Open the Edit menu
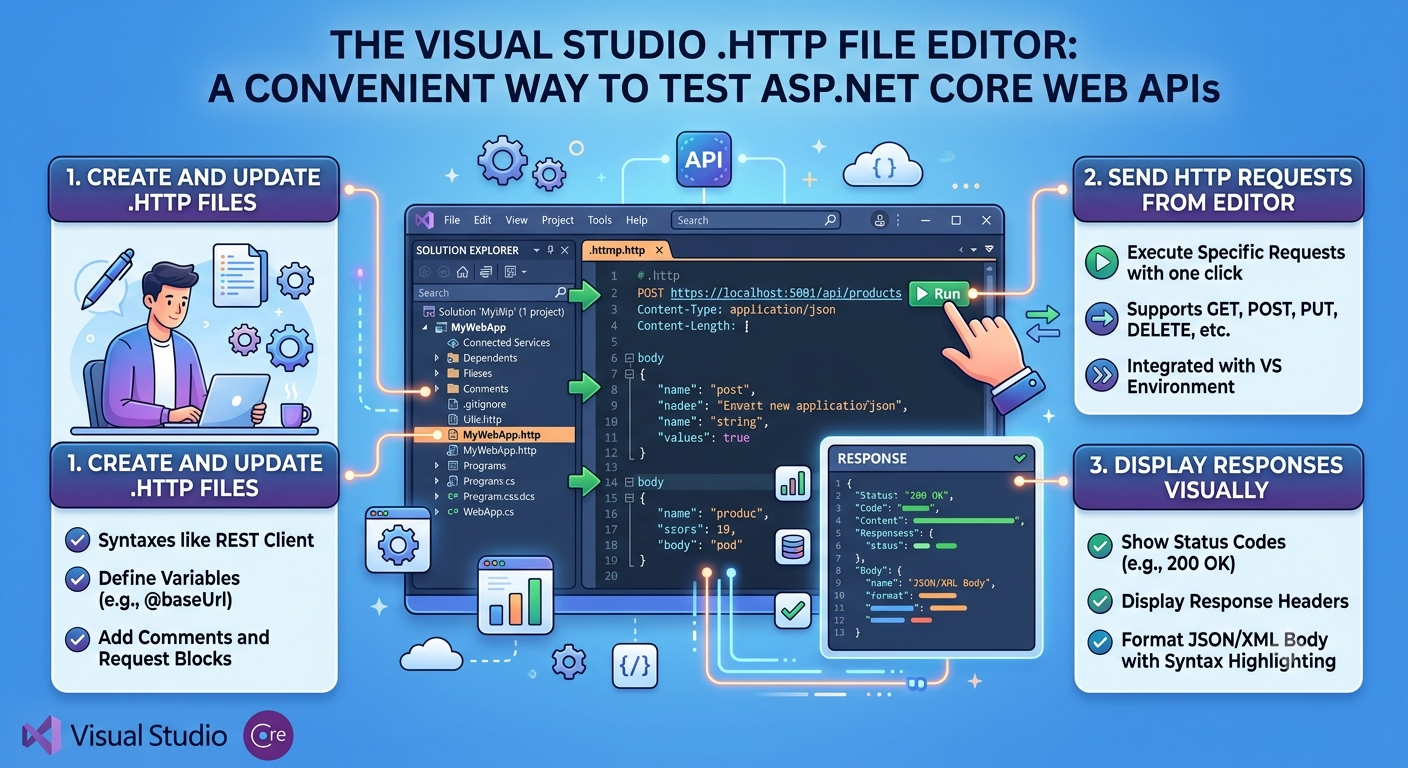This screenshot has width=1408, height=768. (483, 220)
